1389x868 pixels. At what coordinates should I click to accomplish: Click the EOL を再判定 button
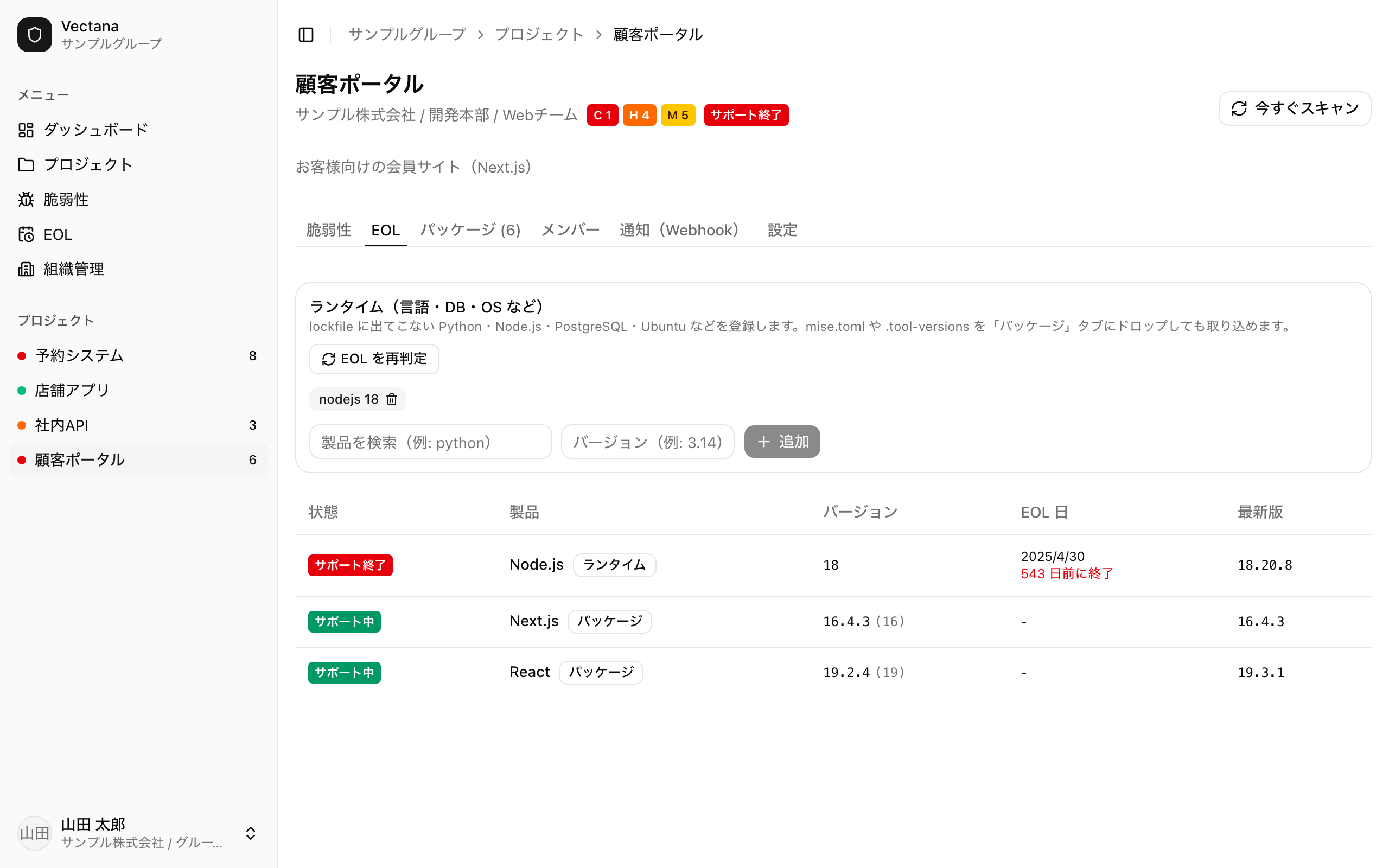click(374, 359)
